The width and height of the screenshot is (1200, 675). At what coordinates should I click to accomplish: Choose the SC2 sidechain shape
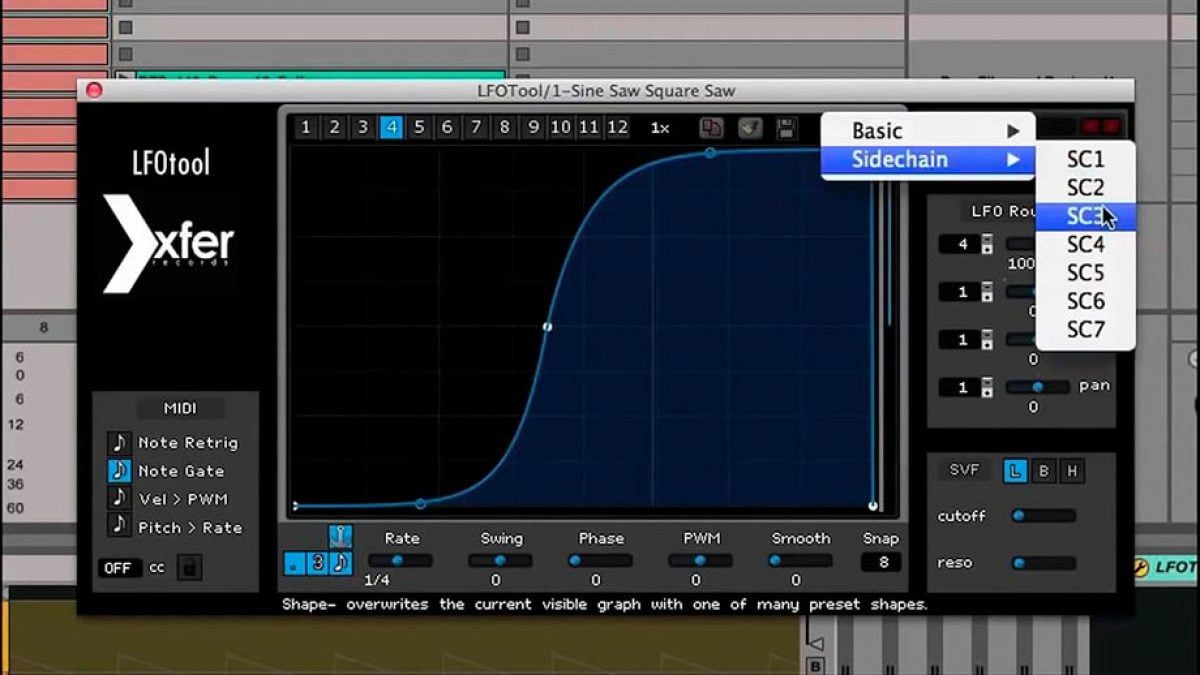[x=1085, y=187]
